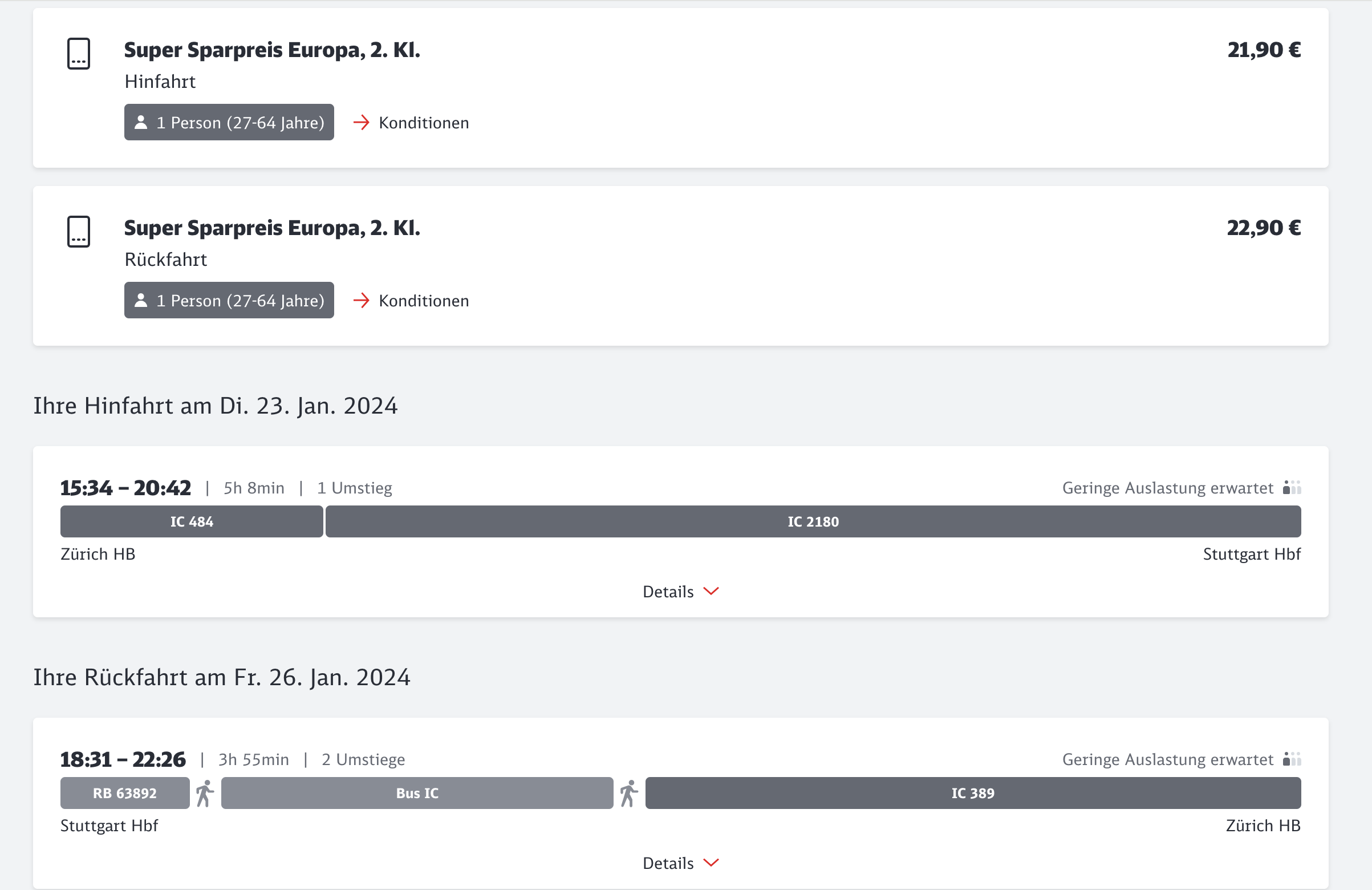Select the IC 389 train segment
The width and height of the screenshot is (1372, 890).
click(972, 793)
